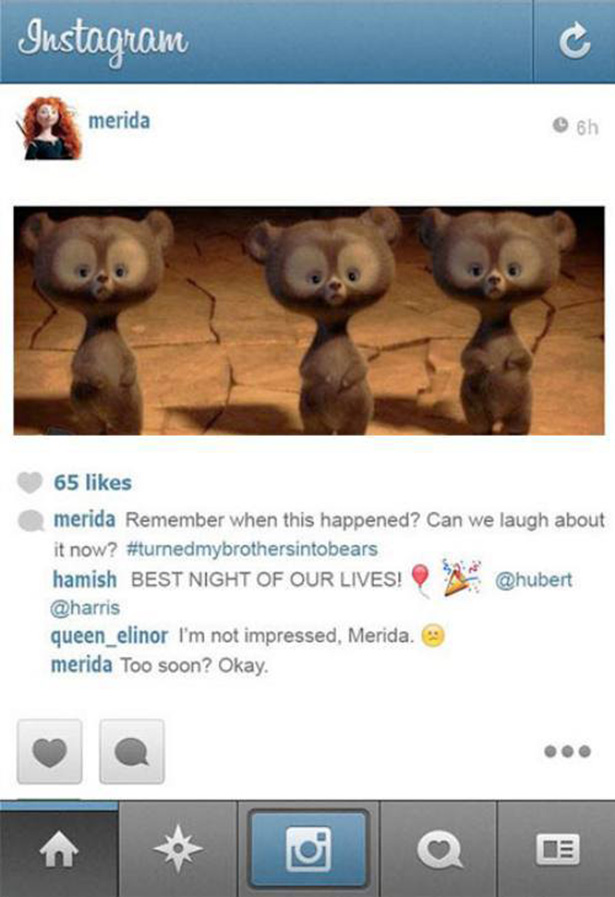Tap the @harris mention
615x897 pixels.
pyautogui.click(x=85, y=607)
